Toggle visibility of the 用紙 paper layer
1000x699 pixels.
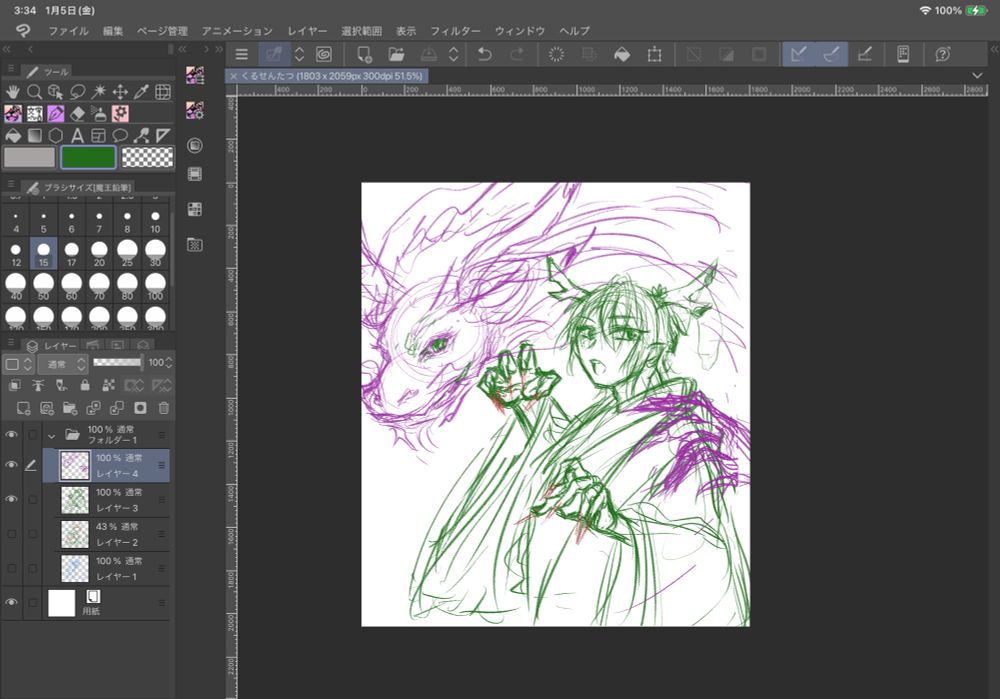pos(12,602)
